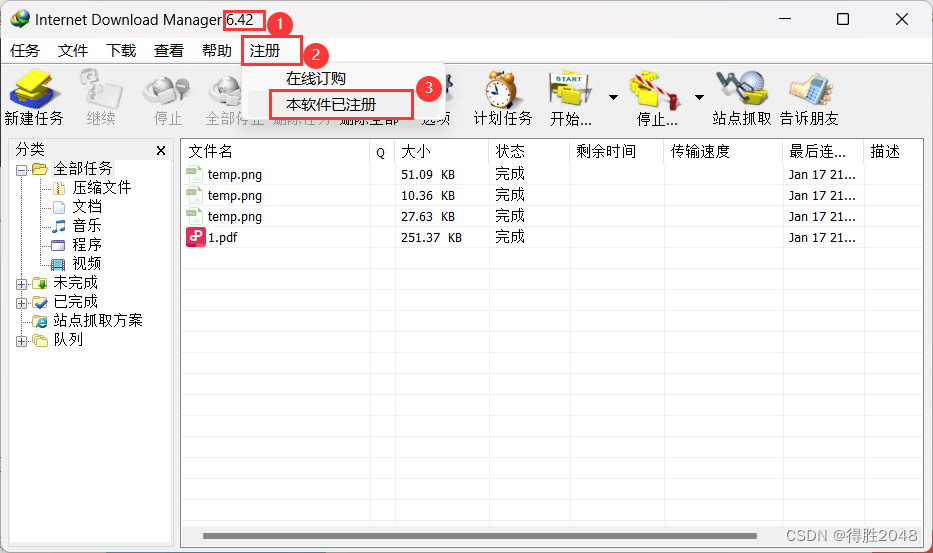This screenshot has height=553, width=933.
Task: Select 压缩文件 category label
Action: pyautogui.click(x=102, y=188)
